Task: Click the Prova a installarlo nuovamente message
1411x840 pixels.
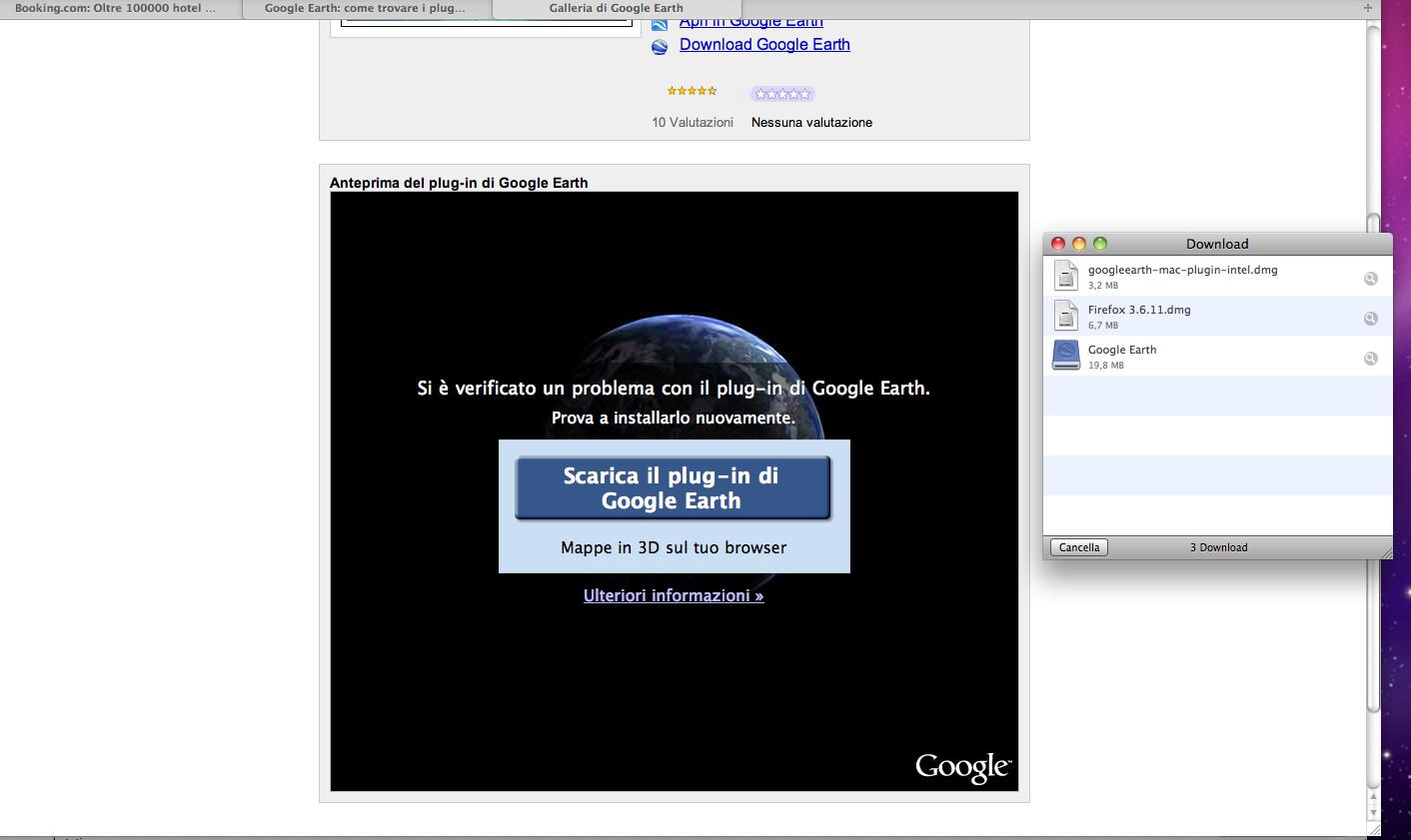Action: click(674, 419)
